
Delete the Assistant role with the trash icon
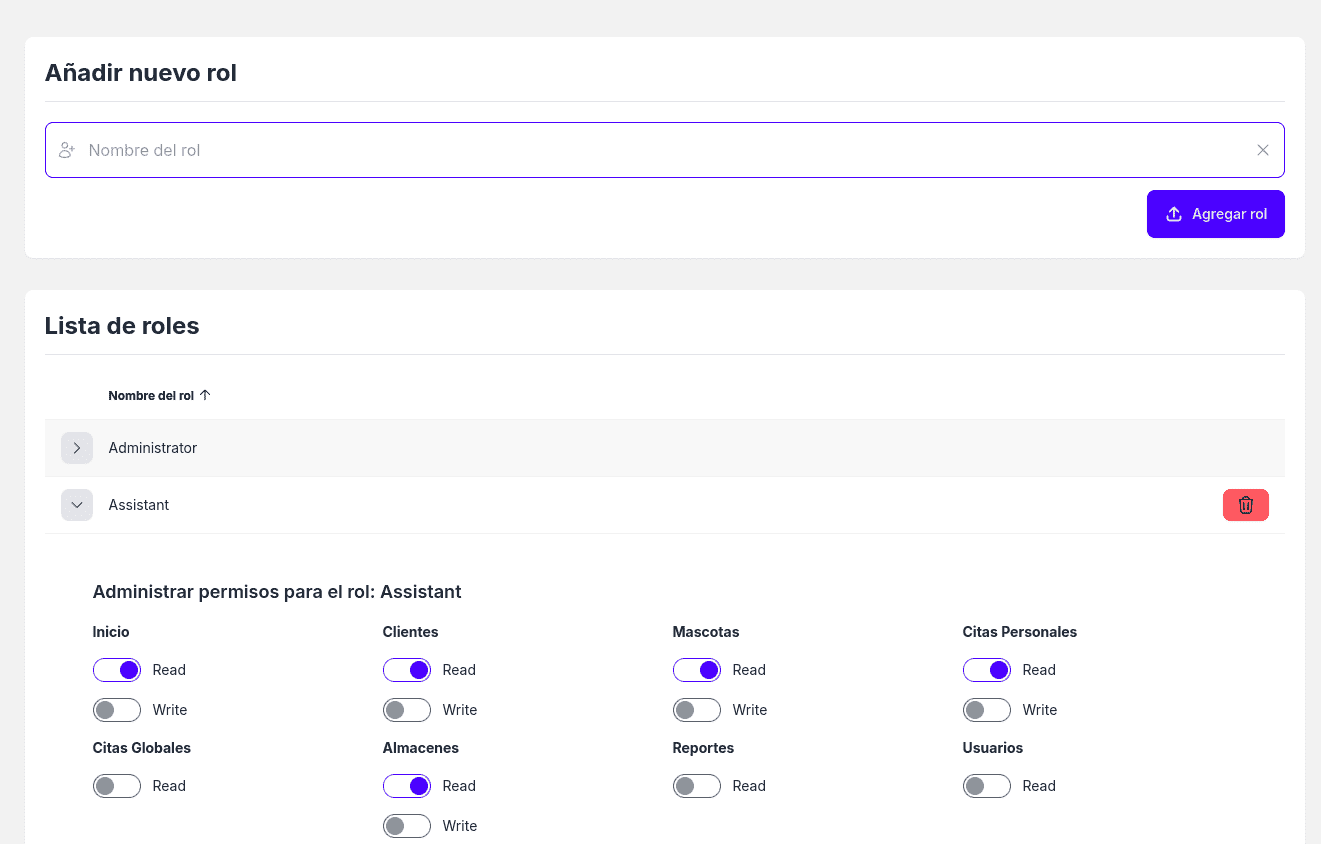tap(1246, 505)
